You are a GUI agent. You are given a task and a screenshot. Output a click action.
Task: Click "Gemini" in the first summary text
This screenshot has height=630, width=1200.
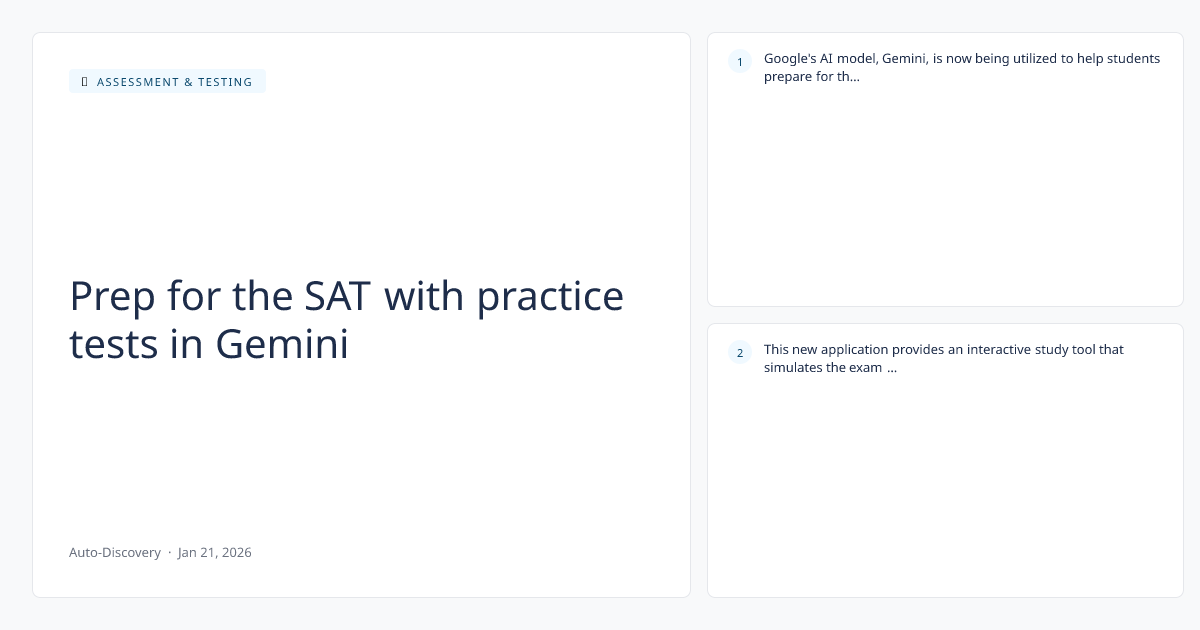click(905, 58)
